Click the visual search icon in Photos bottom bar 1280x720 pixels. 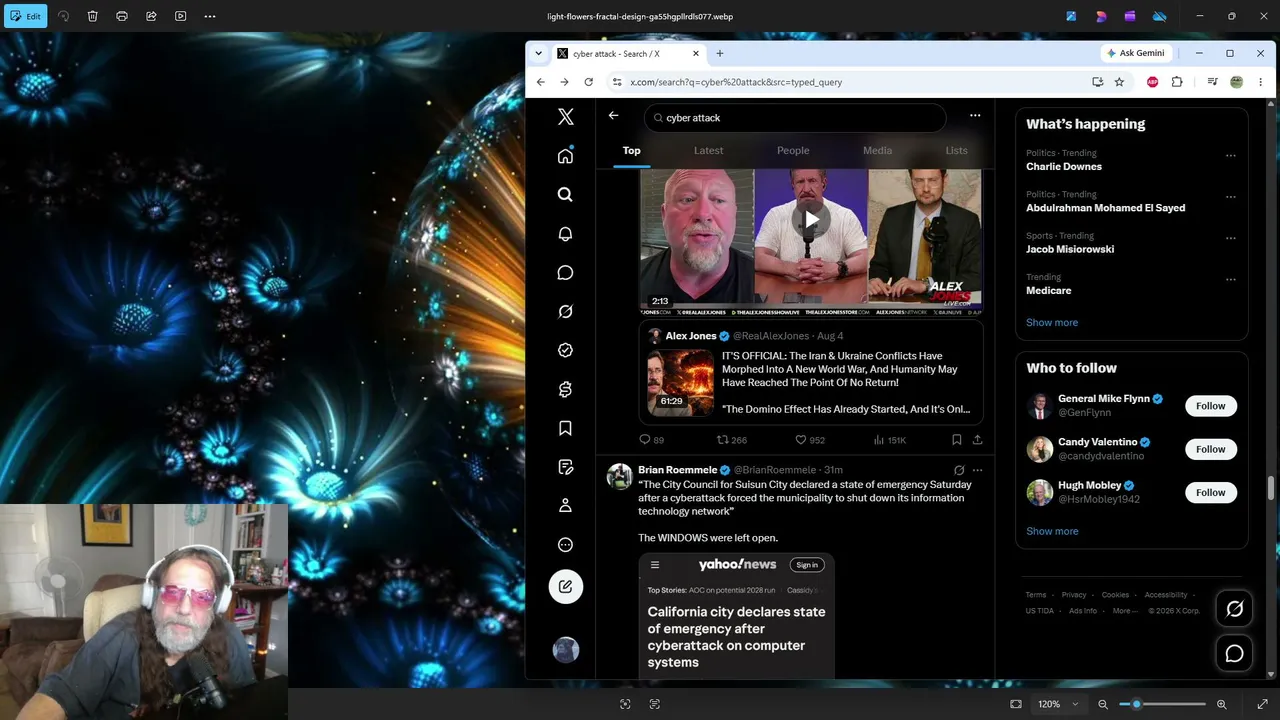625,704
